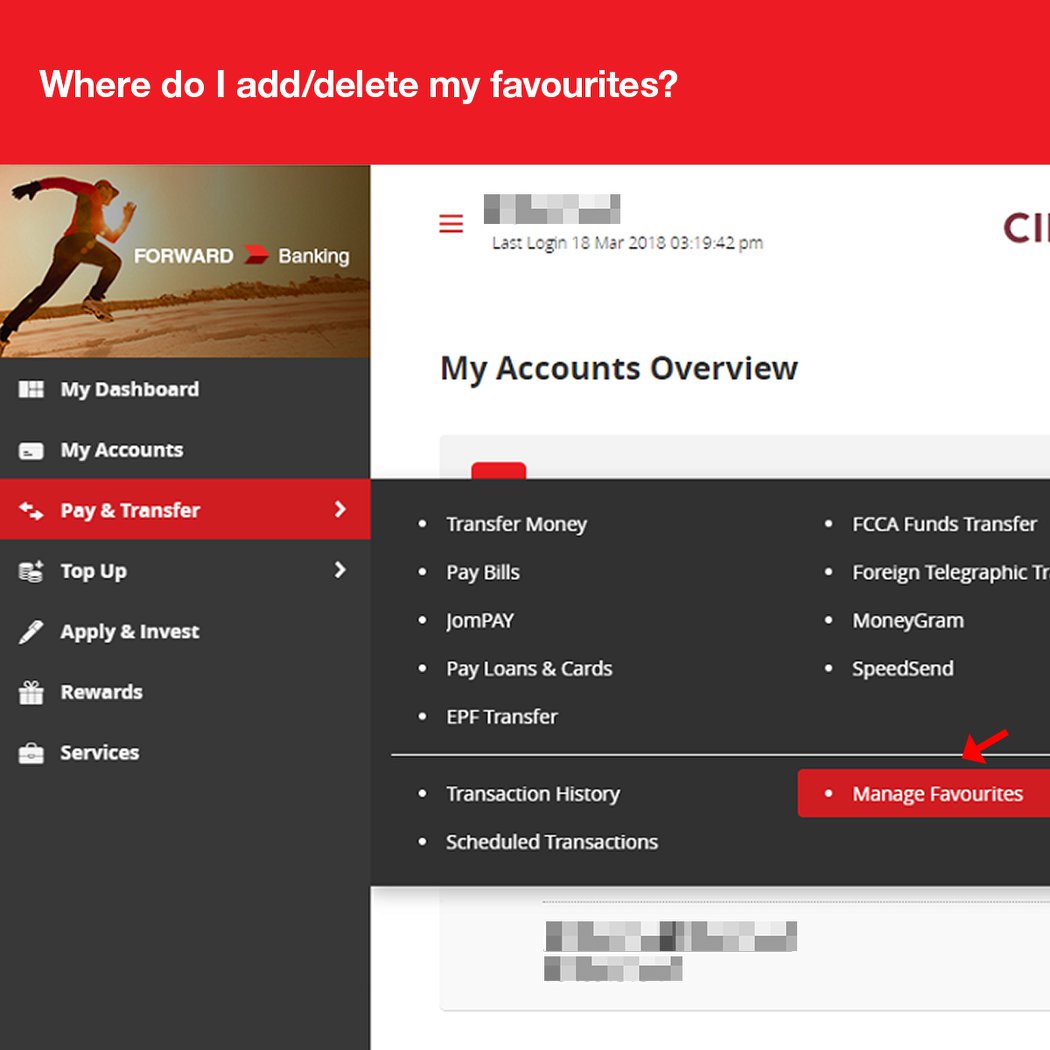The width and height of the screenshot is (1050, 1050).
Task: Click the Rewards gift icon
Action: [31, 692]
